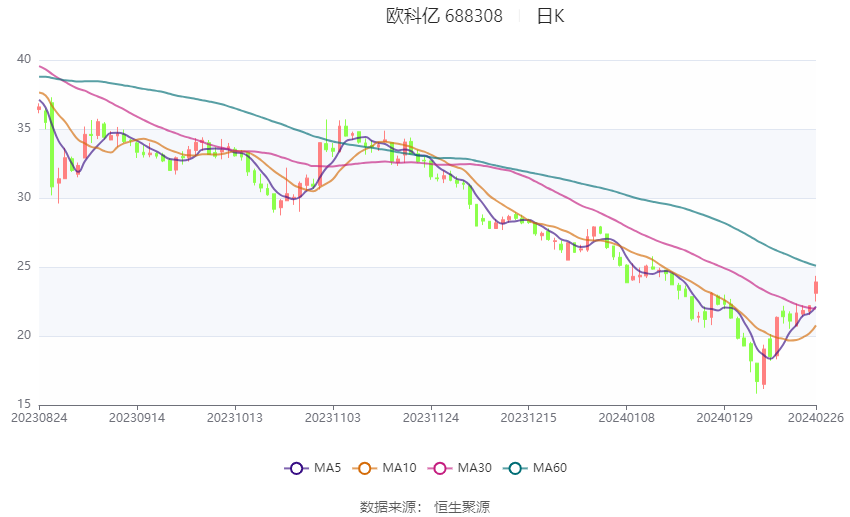Screen dimensions: 850x517
Task: Click x-axis date label 20231124
Action: point(431,418)
